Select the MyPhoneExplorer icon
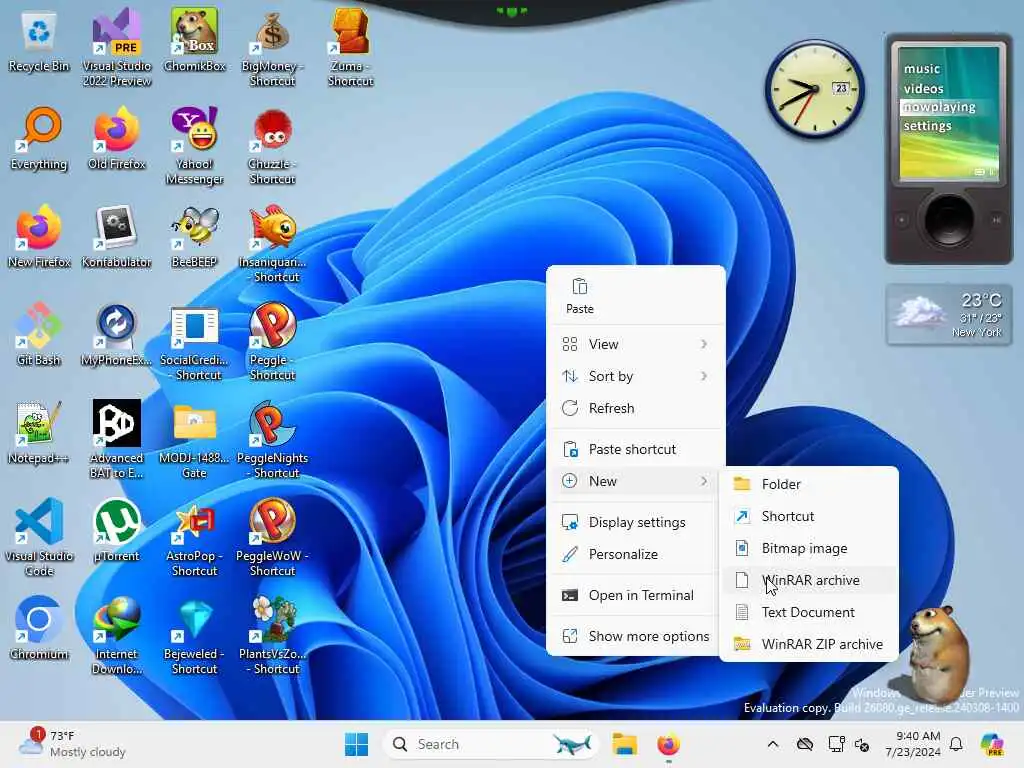Viewport: 1024px width, 768px height. tap(117, 334)
